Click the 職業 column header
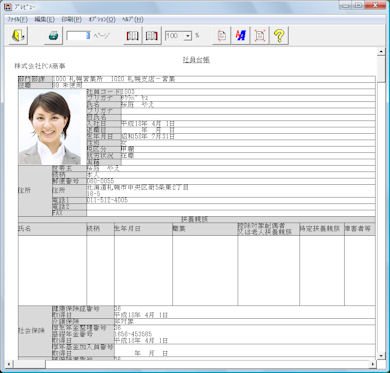390x373 pixels. tap(179, 229)
